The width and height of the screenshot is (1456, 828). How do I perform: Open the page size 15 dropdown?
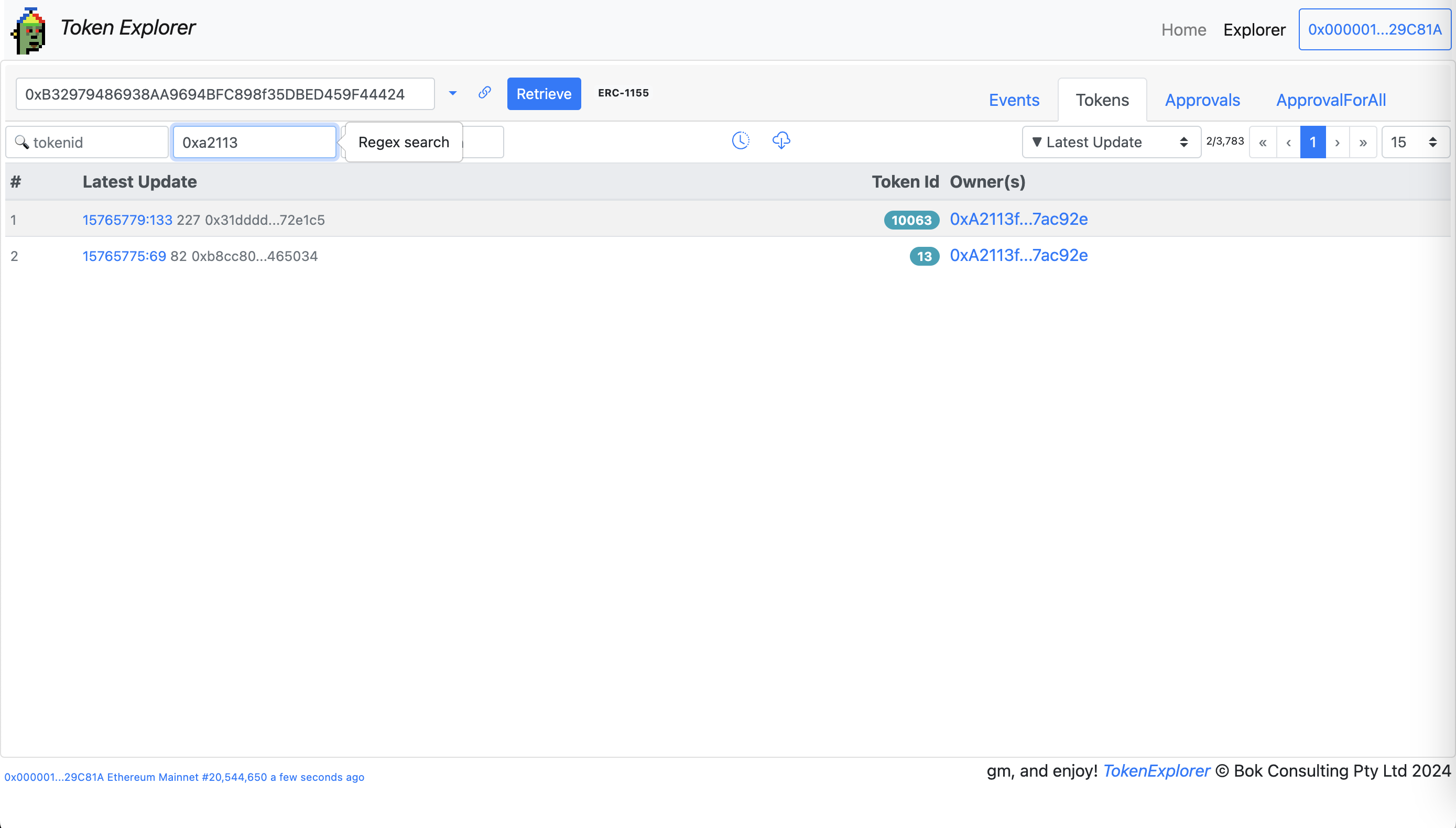(x=1415, y=142)
